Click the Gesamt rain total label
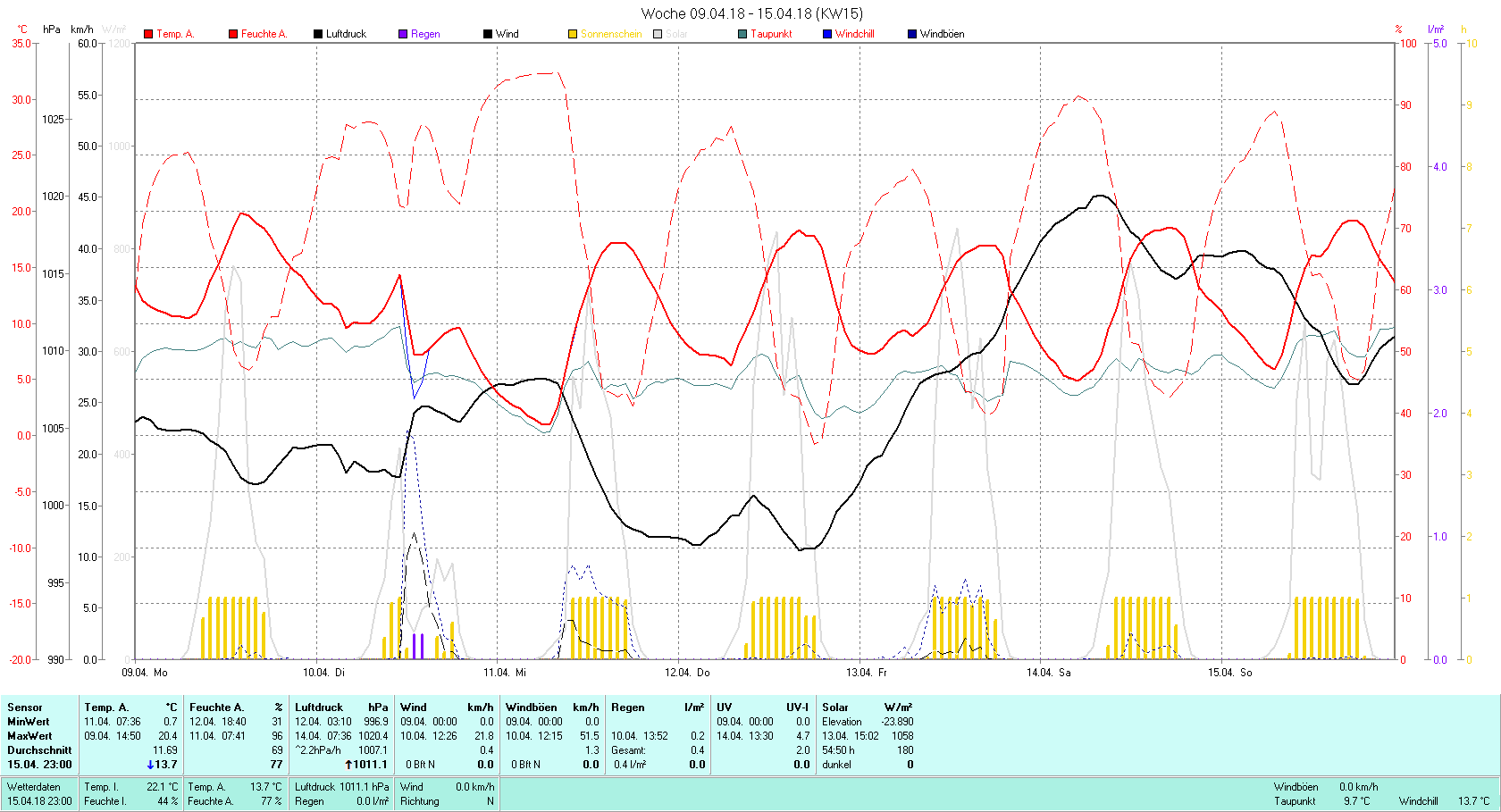This screenshot has width=1501, height=812. click(629, 749)
